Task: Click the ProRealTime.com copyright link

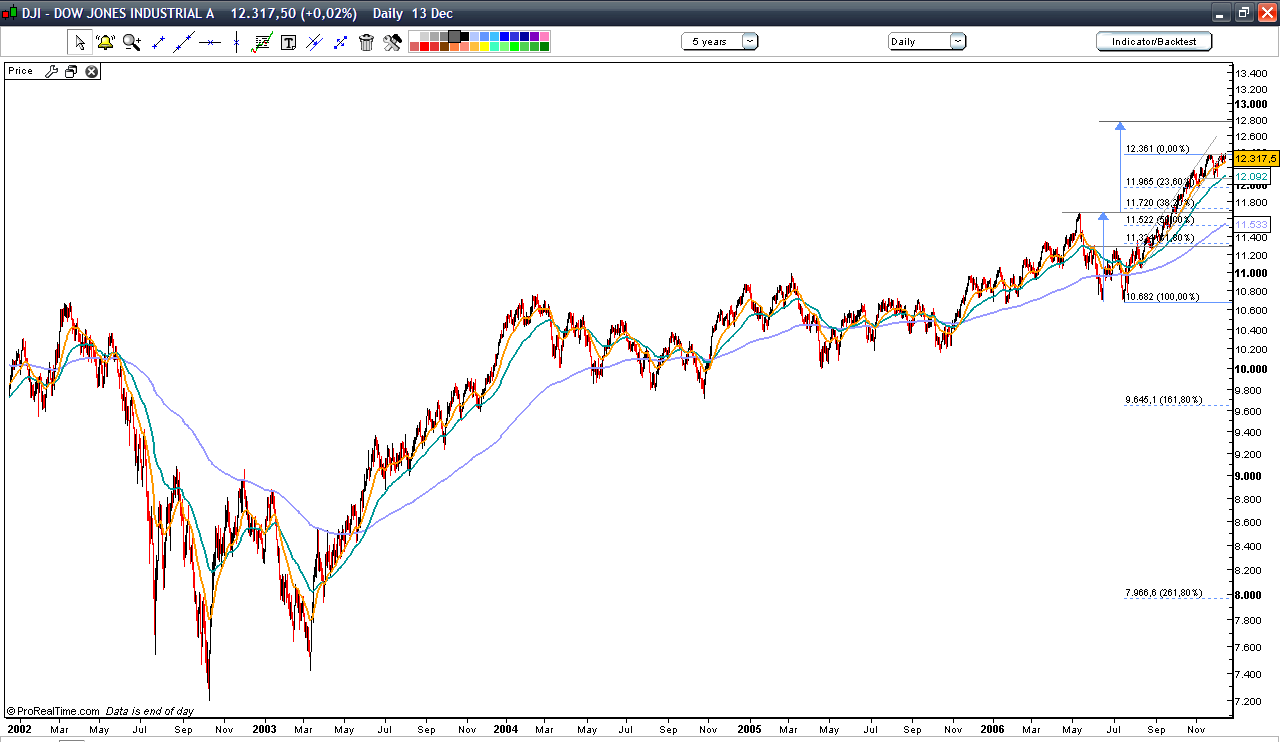Action: tap(48, 711)
